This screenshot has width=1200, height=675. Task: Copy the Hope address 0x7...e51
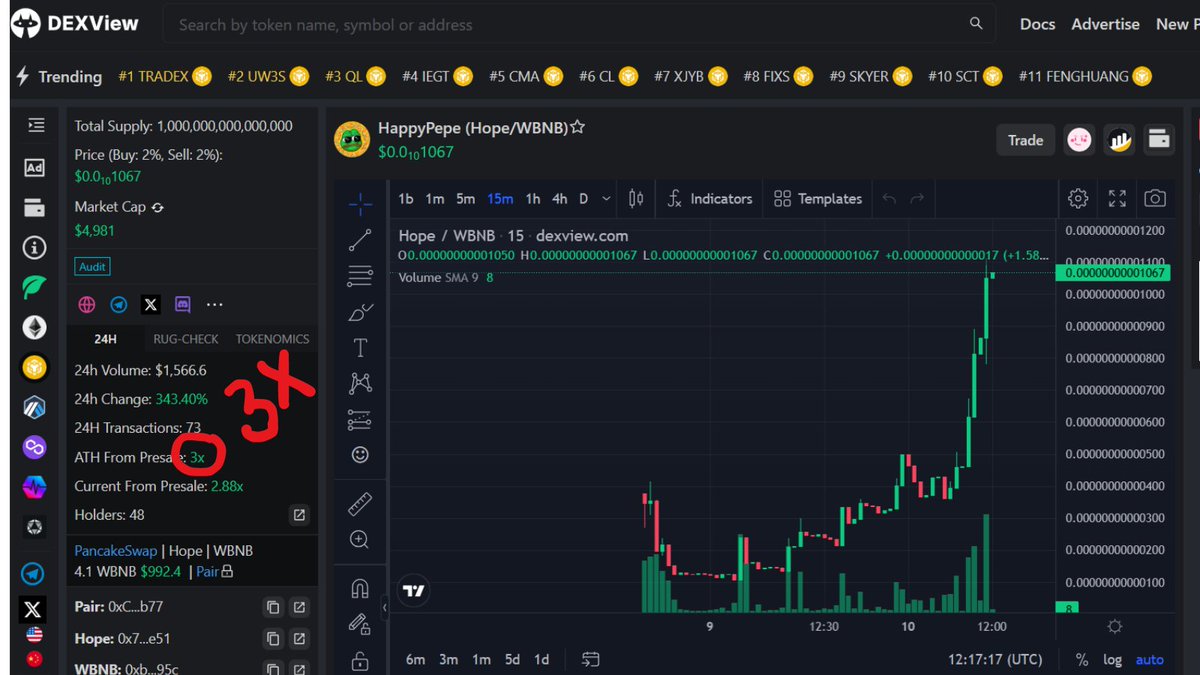tap(272, 639)
